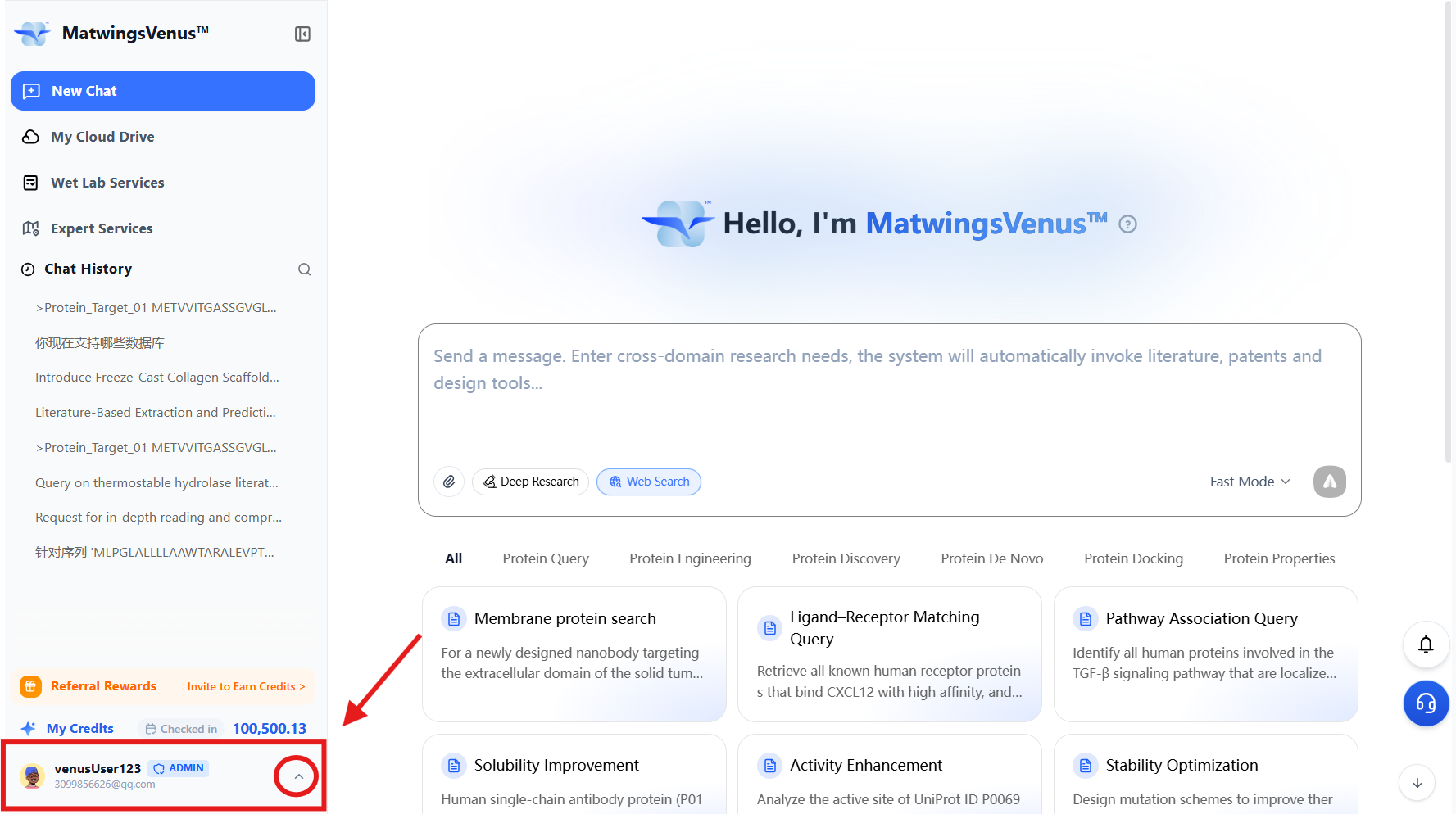Viewport: 1456px width, 814px height.
Task: Switch to Protein Docking tab
Action: pyautogui.click(x=1134, y=558)
